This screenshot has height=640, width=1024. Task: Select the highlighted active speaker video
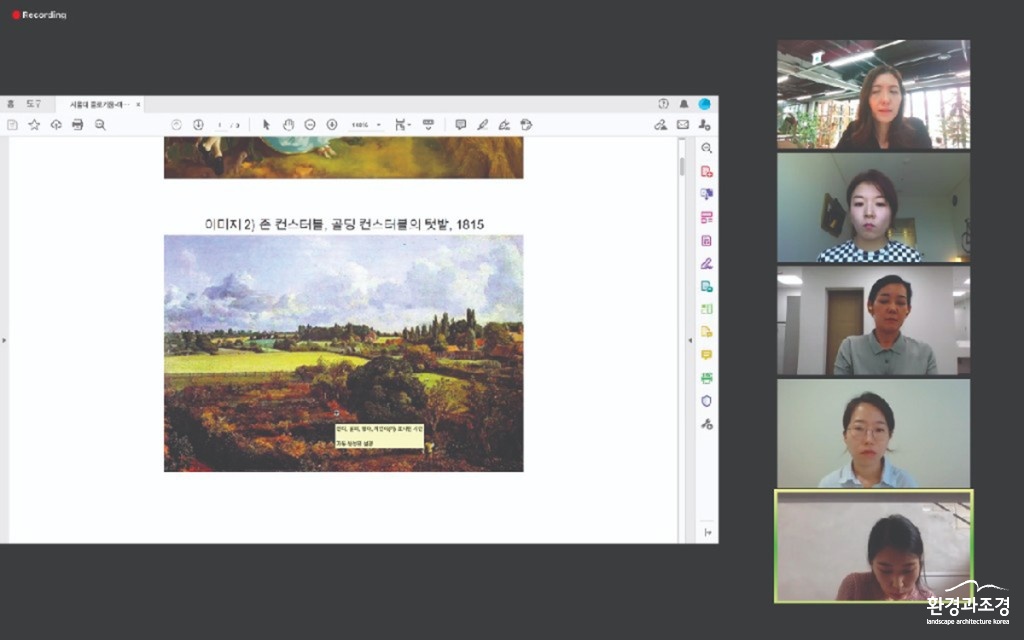tap(873, 546)
